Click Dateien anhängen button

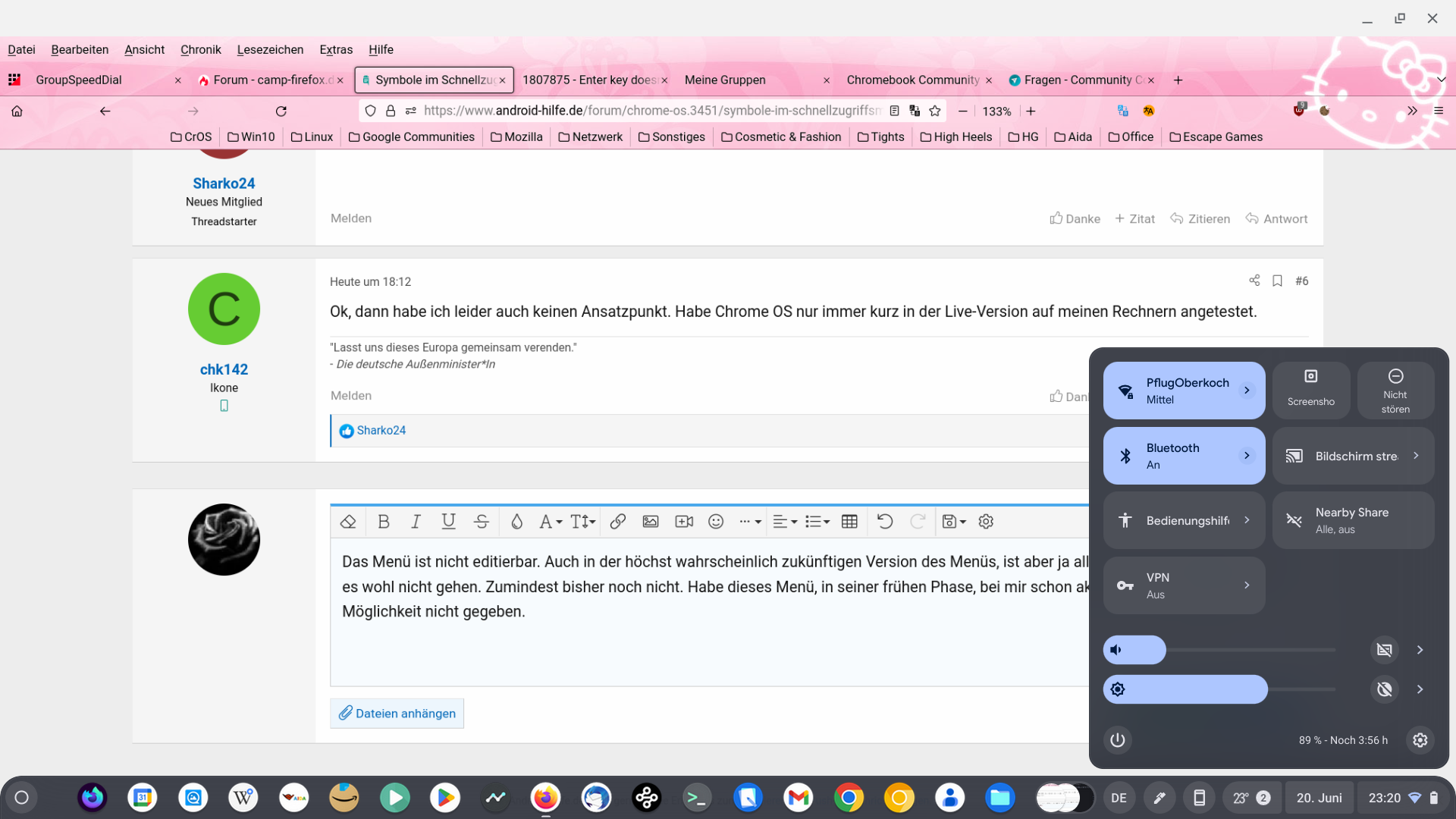pyautogui.click(x=397, y=714)
